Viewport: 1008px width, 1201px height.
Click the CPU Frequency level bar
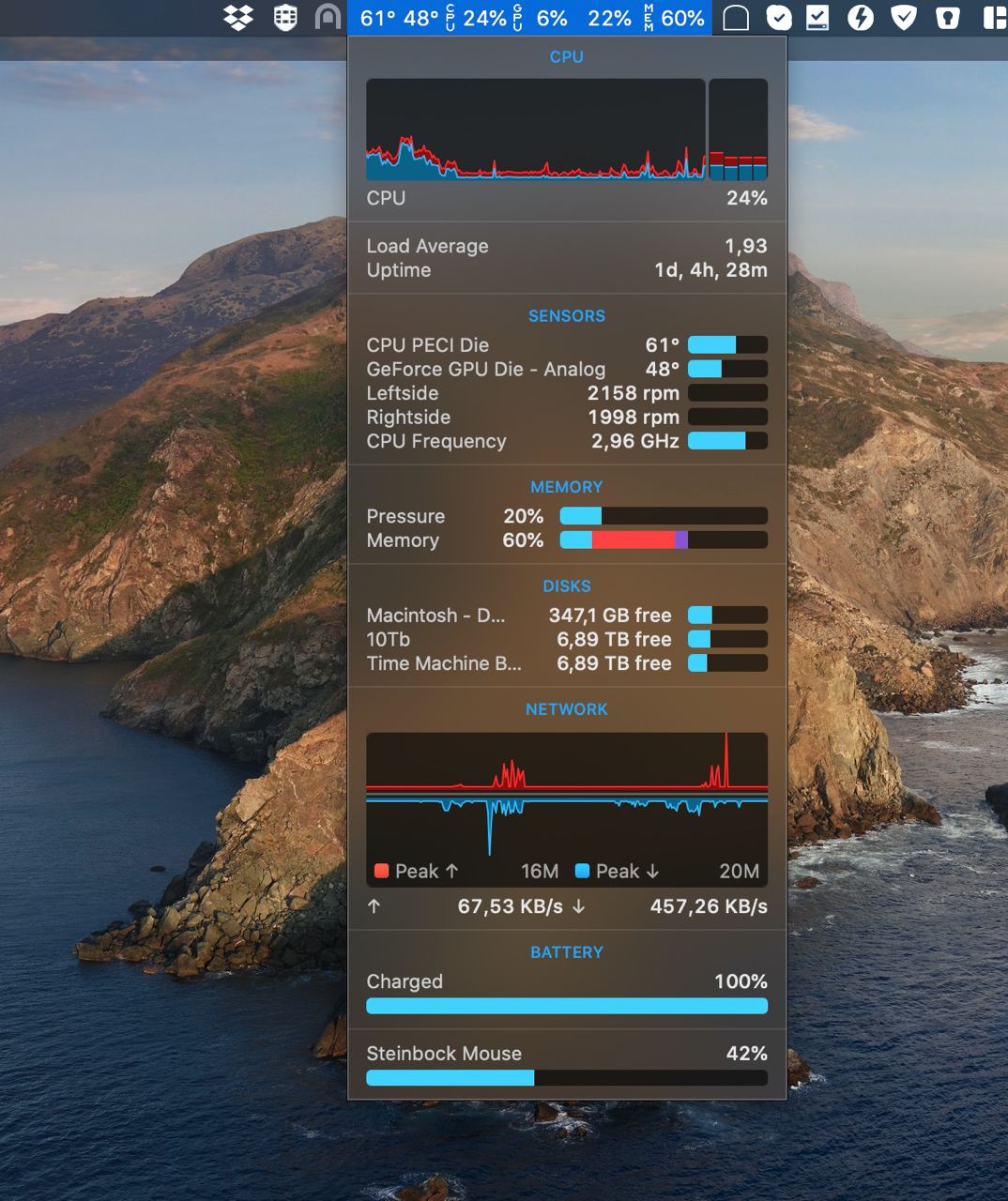pyautogui.click(x=727, y=441)
